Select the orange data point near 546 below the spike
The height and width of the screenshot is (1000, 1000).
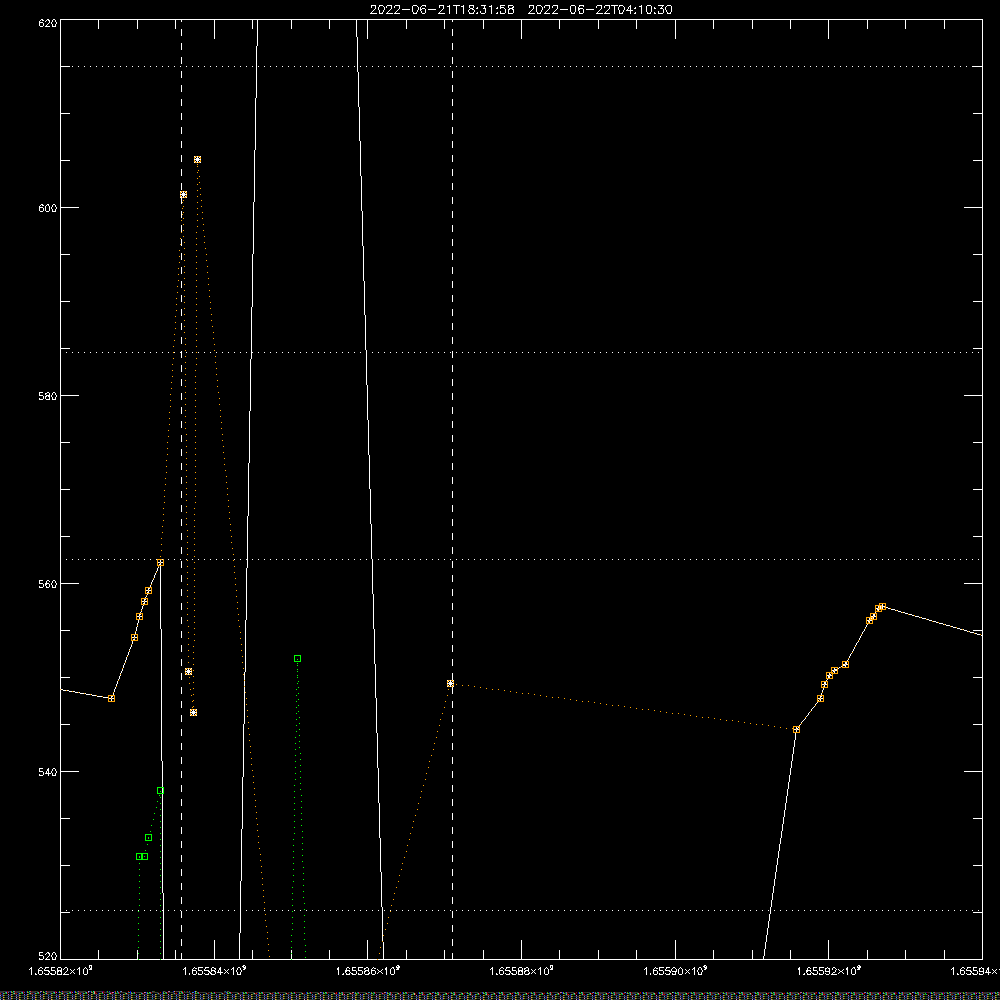194,712
